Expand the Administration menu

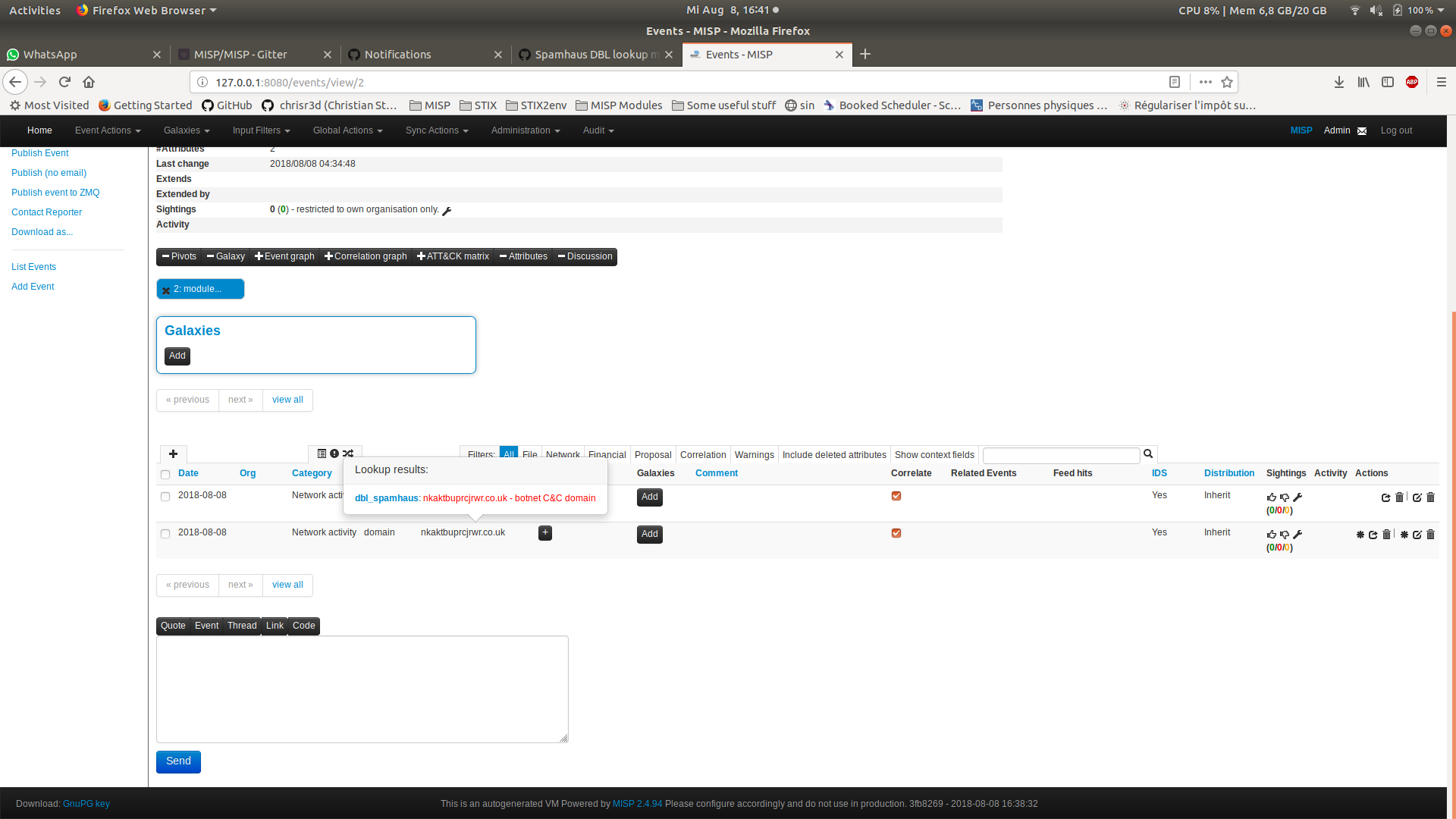(x=525, y=130)
